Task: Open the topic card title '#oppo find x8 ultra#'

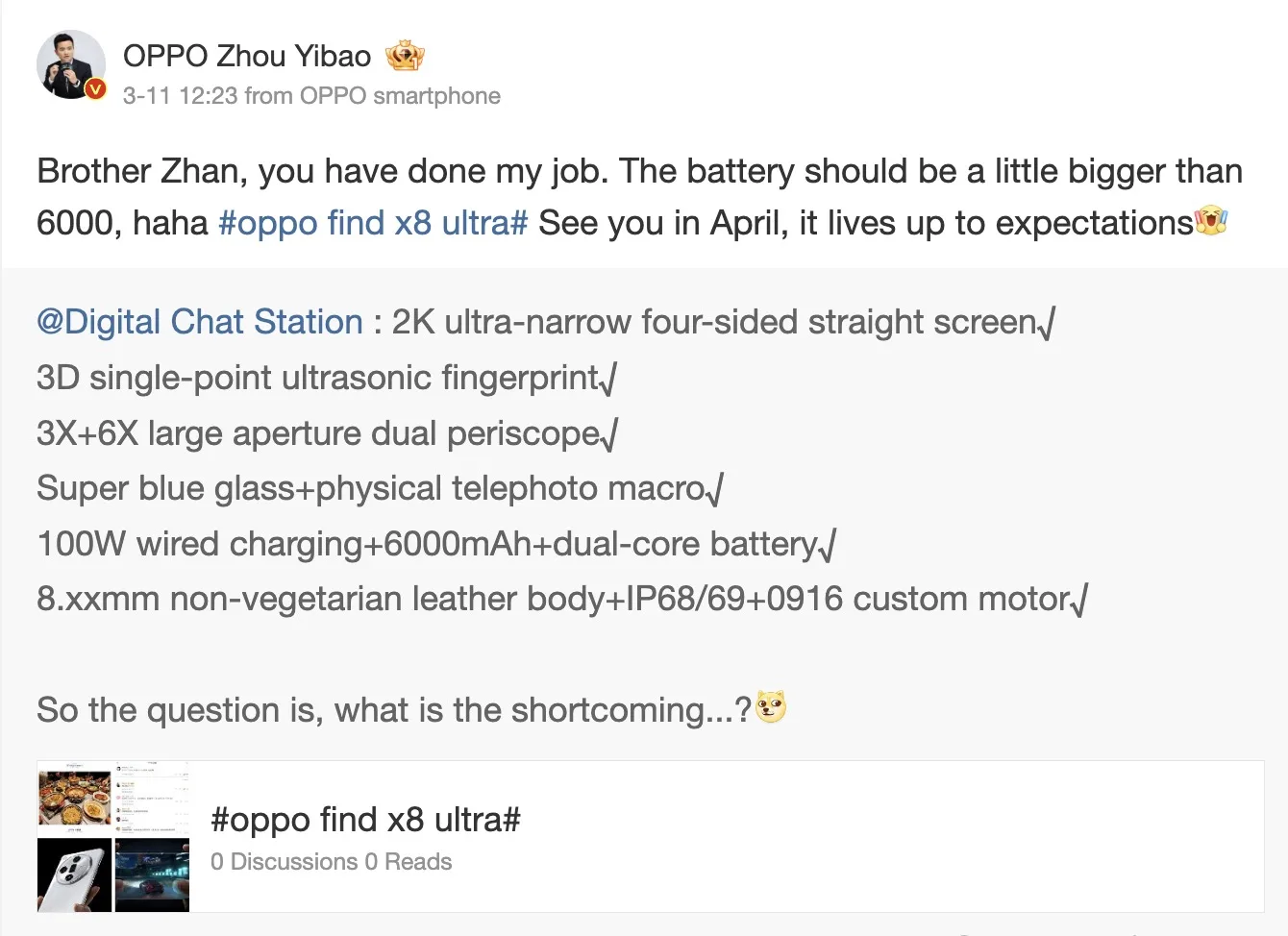Action: 365,820
